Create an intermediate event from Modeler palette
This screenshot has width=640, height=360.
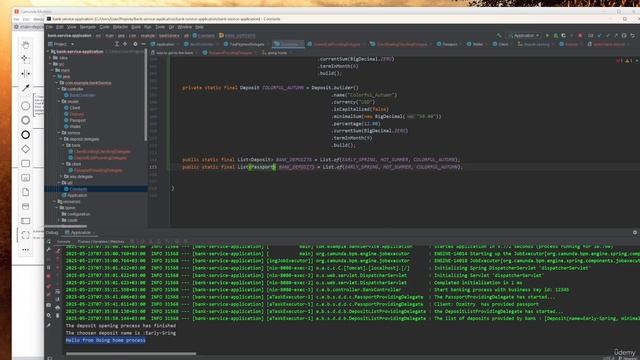(25, 120)
